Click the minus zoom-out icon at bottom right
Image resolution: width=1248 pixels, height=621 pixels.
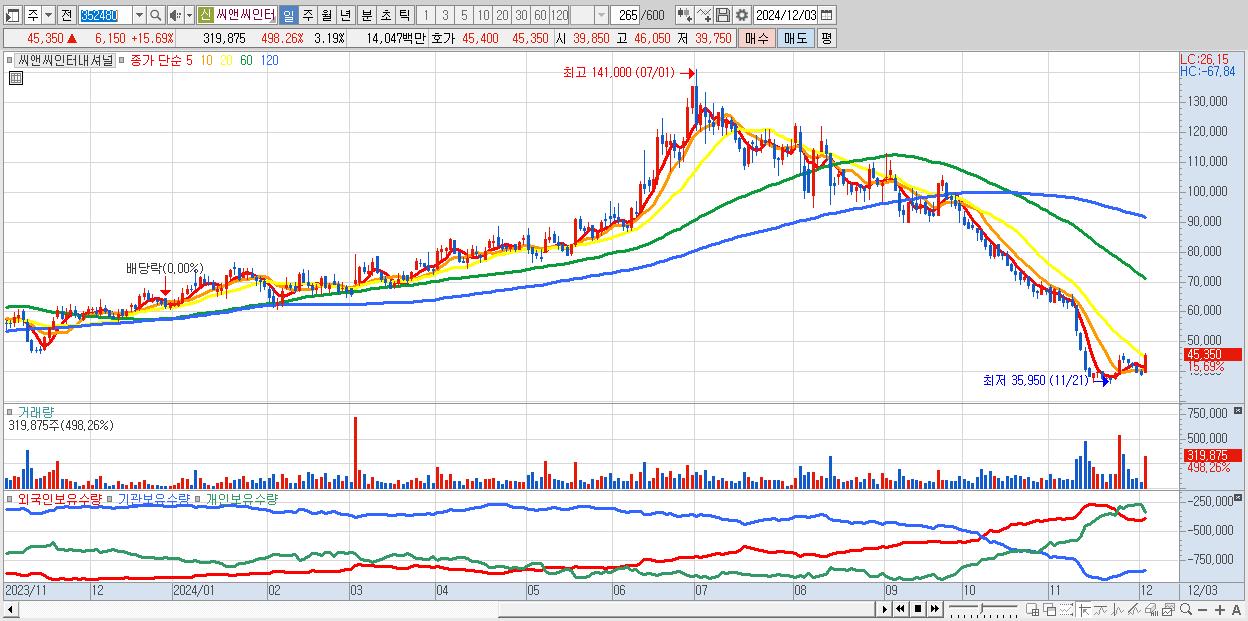tap(1203, 609)
